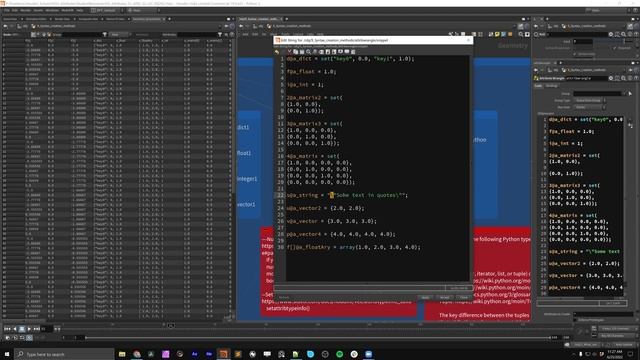
Task: Click the v@a_vector line in the Edit String dialog
Action: coord(331,221)
